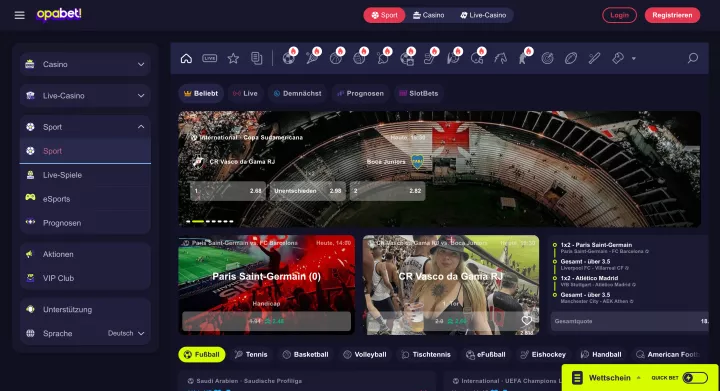Viewport: 720px width, 391px height.
Task: Expand the Casino sidebar section
Action: (x=85, y=64)
